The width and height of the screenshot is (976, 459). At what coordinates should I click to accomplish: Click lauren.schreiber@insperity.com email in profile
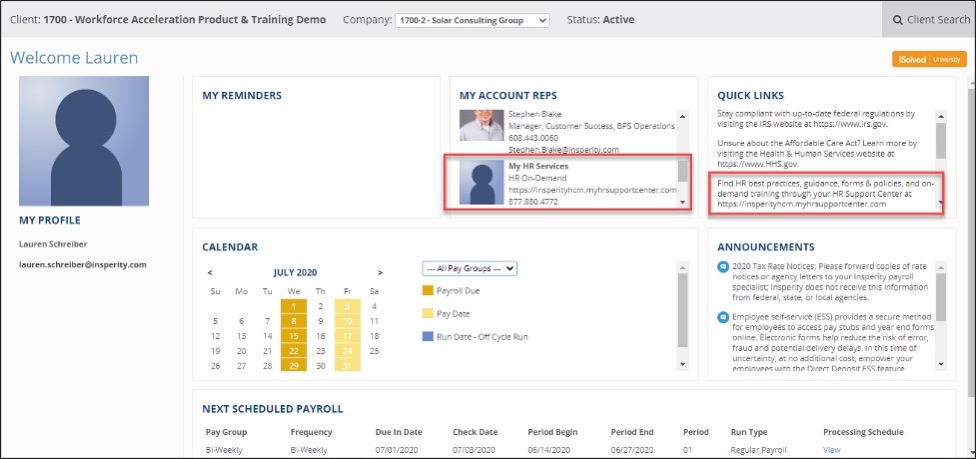click(x=83, y=265)
